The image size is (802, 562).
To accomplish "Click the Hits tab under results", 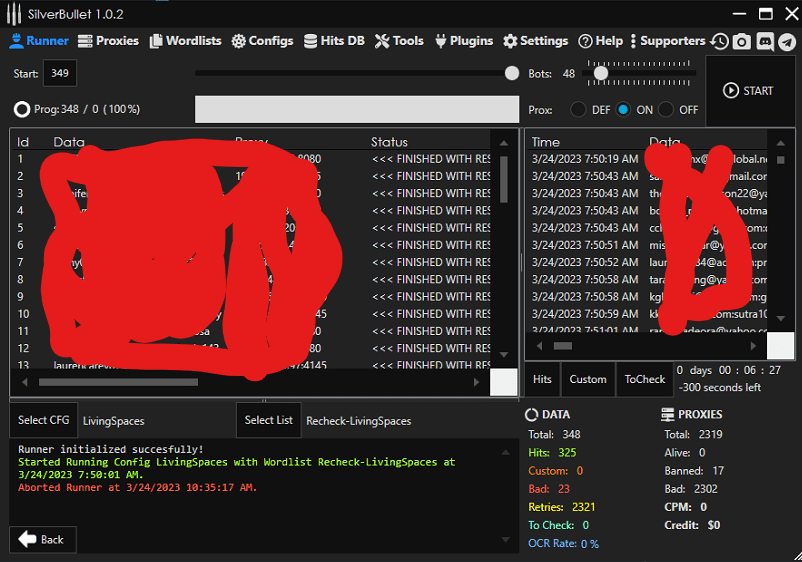I will click(542, 379).
